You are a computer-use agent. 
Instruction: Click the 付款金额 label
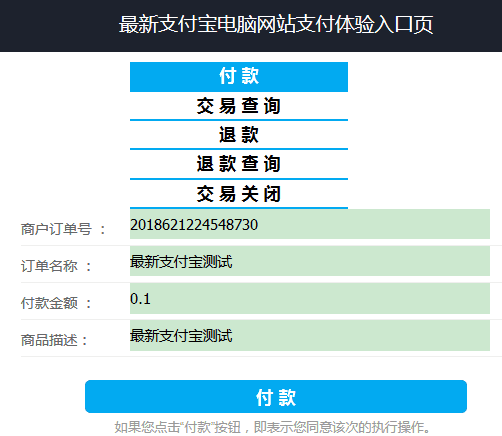(x=56, y=303)
